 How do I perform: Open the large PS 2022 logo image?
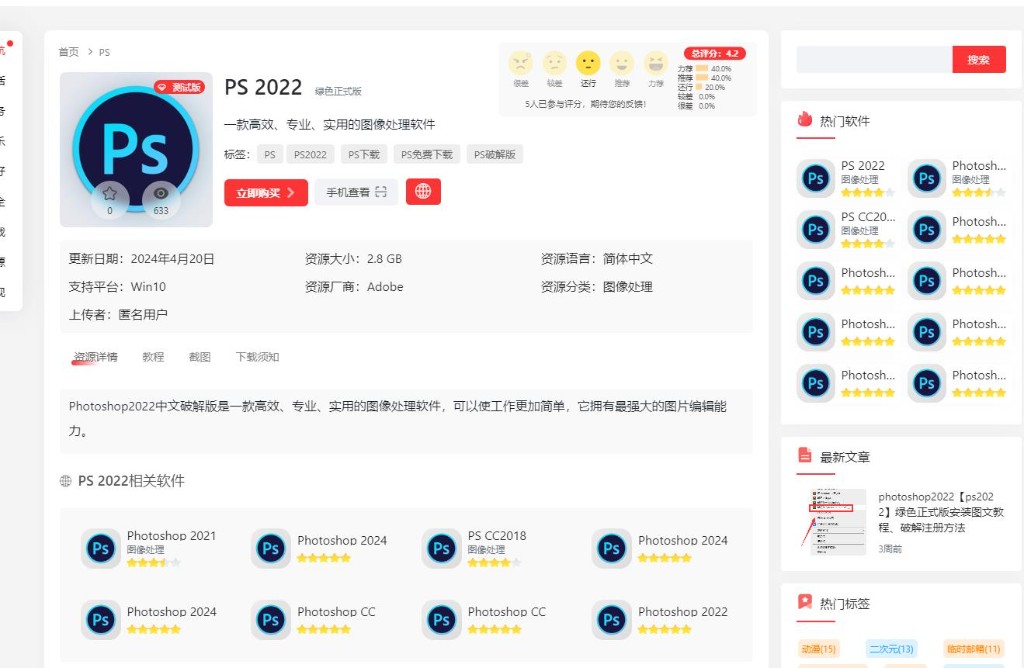[136, 150]
